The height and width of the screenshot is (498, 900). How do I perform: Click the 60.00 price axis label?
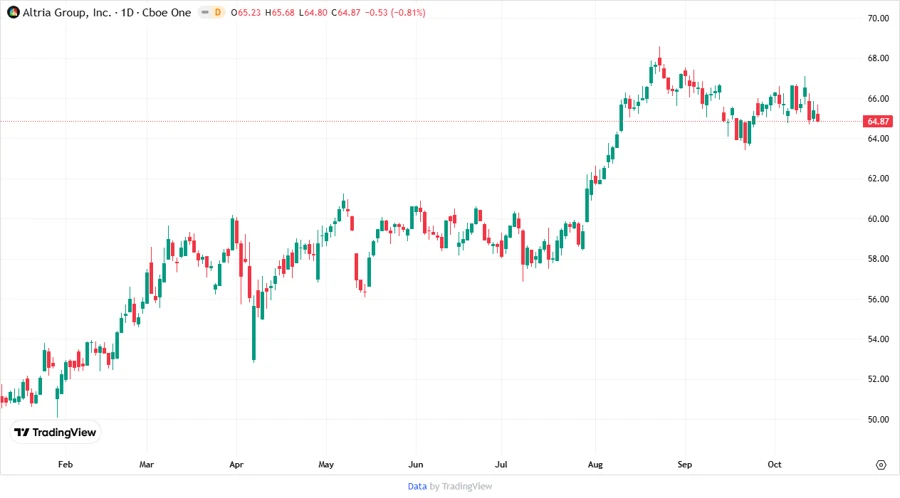[x=878, y=219]
